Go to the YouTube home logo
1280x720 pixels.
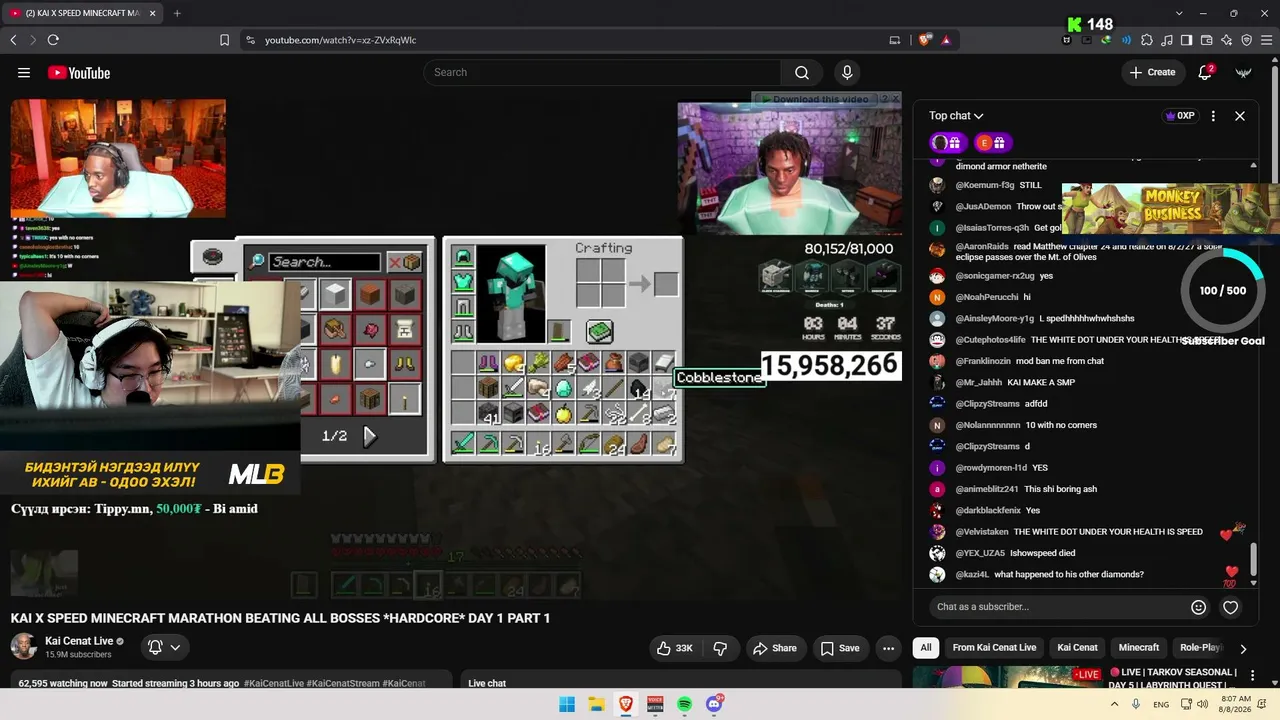pyautogui.click(x=79, y=73)
